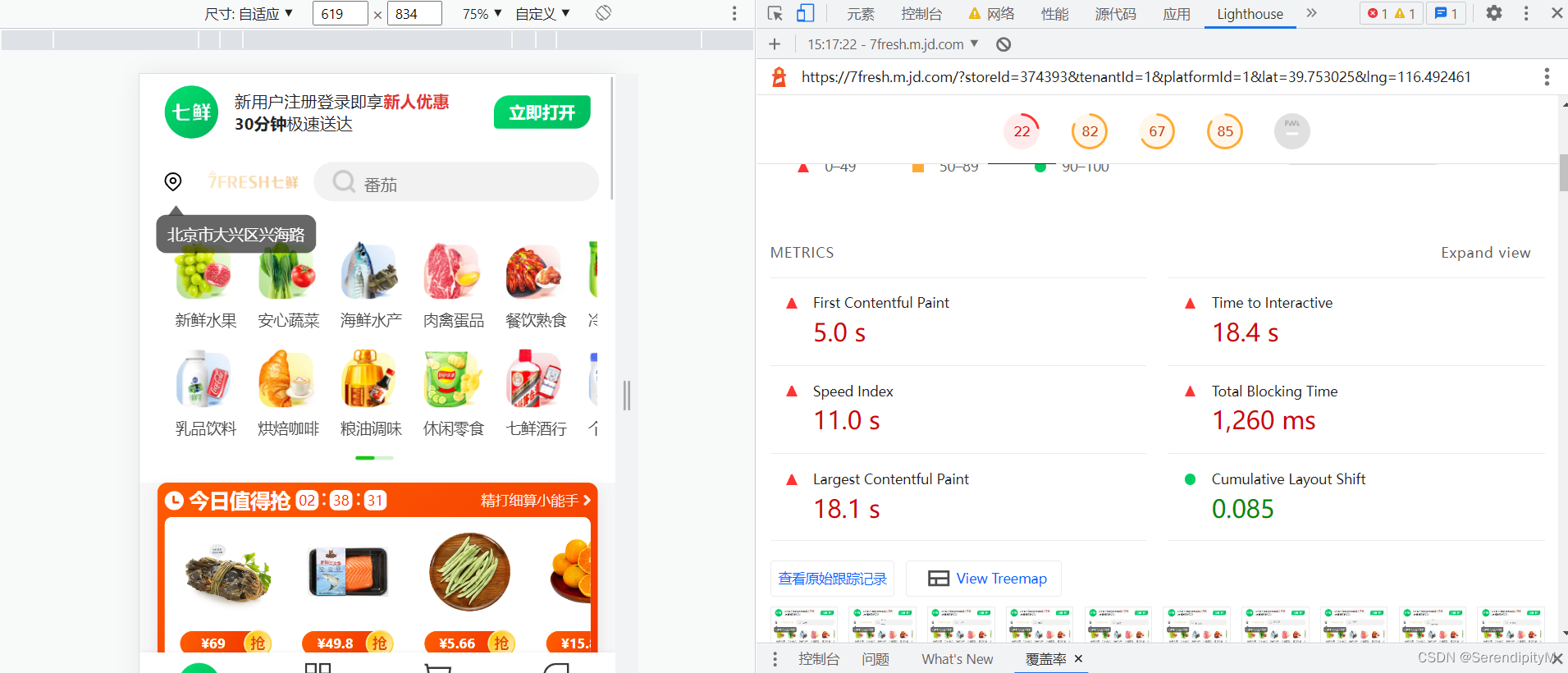Open the 肉禽蛋品 category
The width and height of the screenshot is (1568, 673).
[x=454, y=286]
